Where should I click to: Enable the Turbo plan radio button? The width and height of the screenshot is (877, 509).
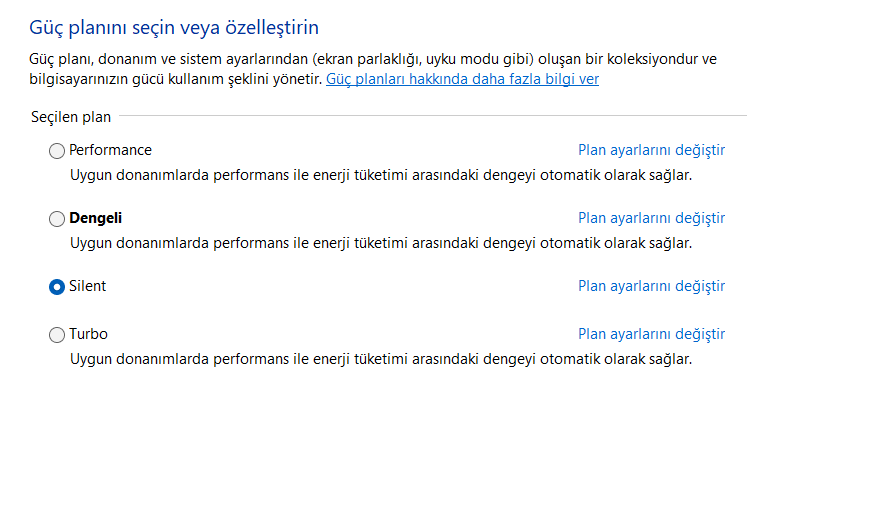pyautogui.click(x=57, y=335)
